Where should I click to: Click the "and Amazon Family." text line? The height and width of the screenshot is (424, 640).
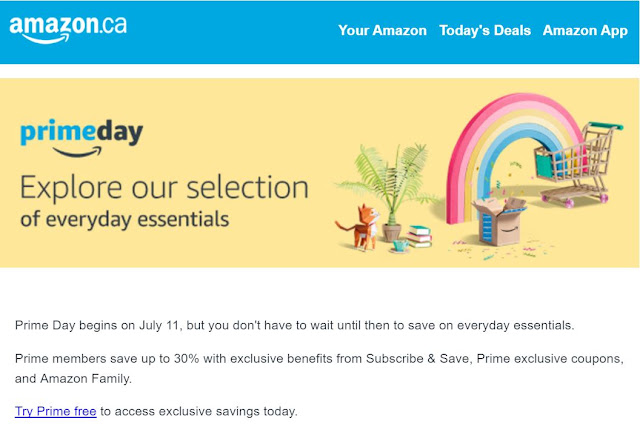coord(73,379)
